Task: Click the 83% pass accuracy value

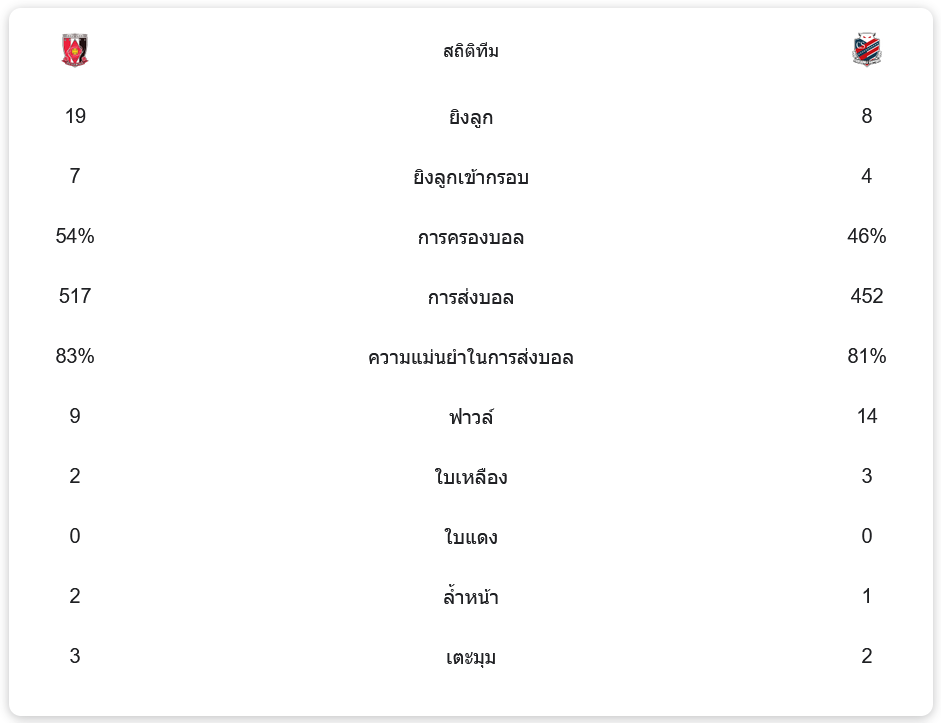Action: (x=75, y=356)
